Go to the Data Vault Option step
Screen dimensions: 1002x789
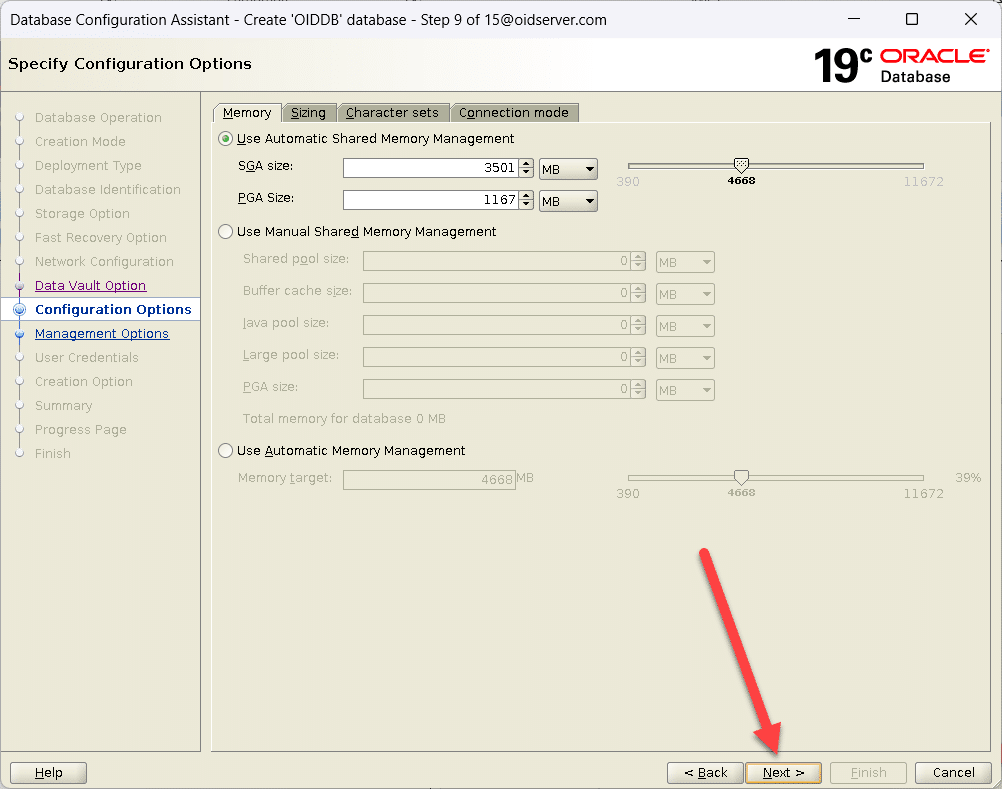(90, 286)
